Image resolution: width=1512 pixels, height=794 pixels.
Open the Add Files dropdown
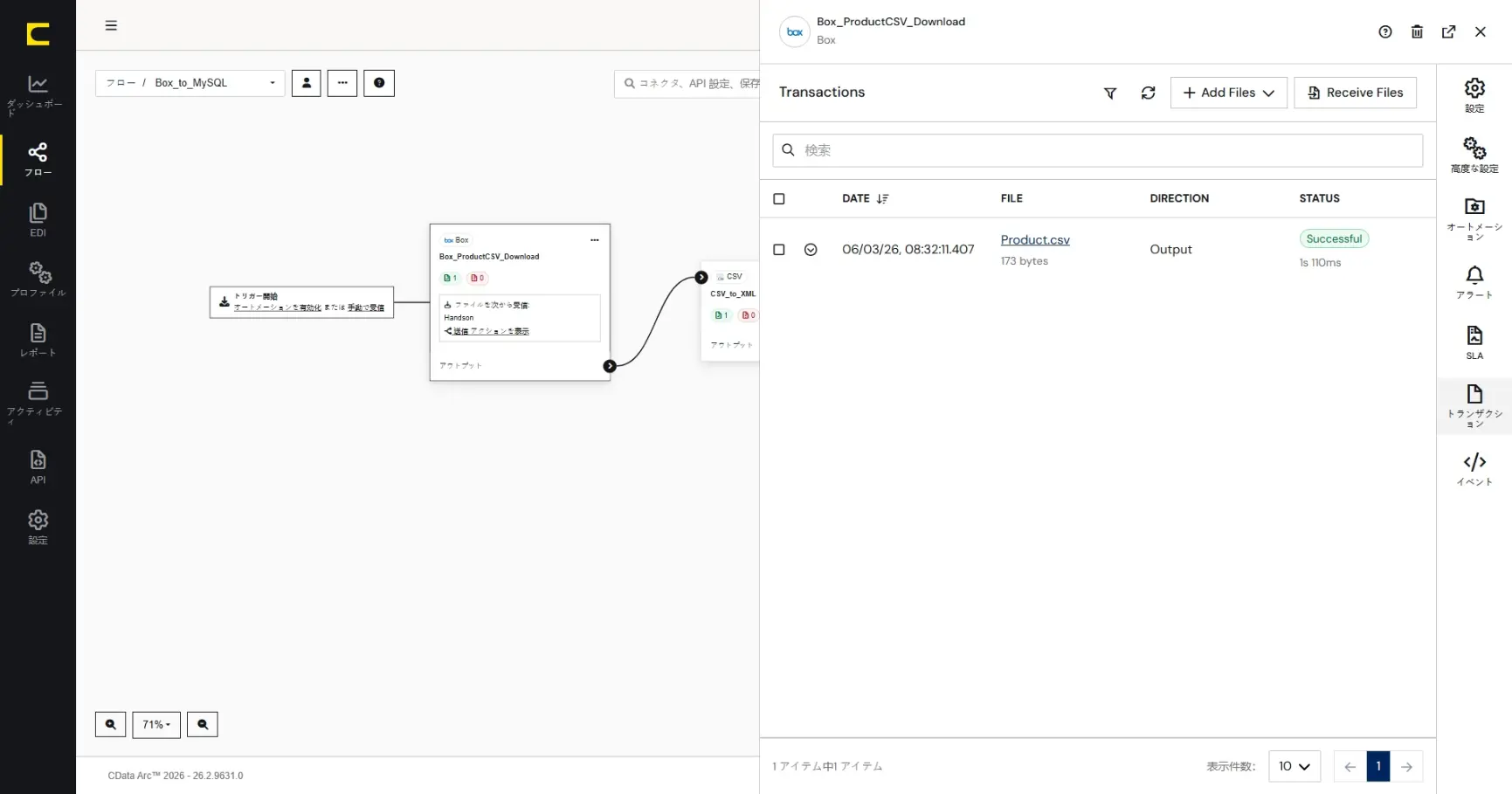tap(1228, 93)
